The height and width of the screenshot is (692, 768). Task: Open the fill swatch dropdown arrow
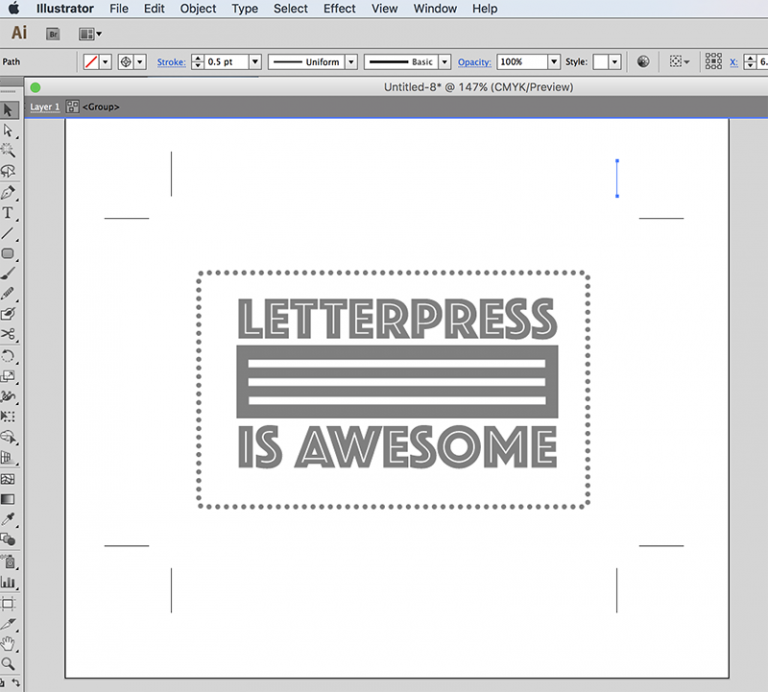click(x=105, y=62)
